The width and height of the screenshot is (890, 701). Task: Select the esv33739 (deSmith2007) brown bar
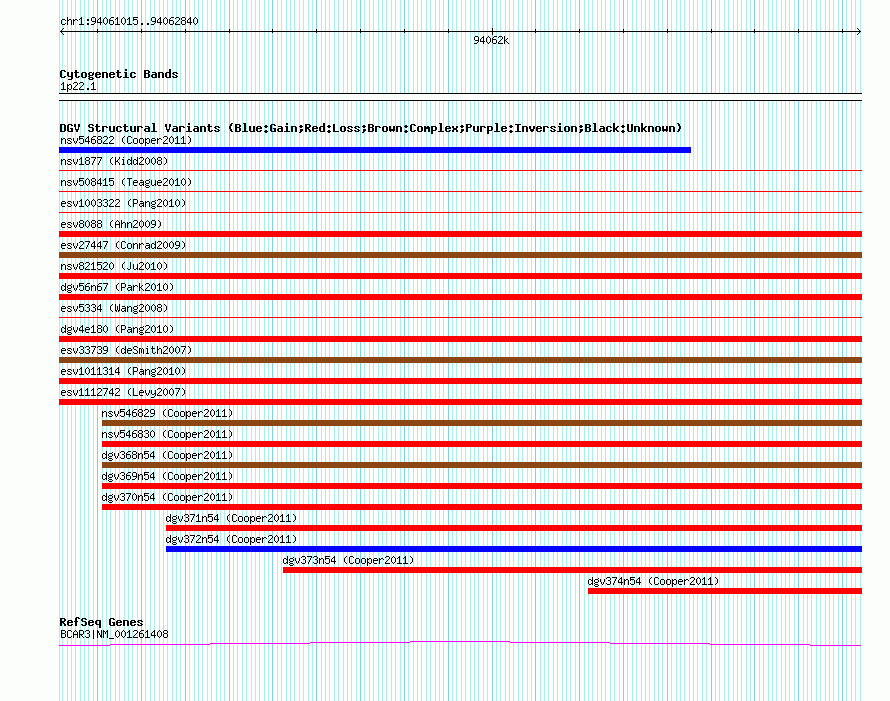(460, 360)
